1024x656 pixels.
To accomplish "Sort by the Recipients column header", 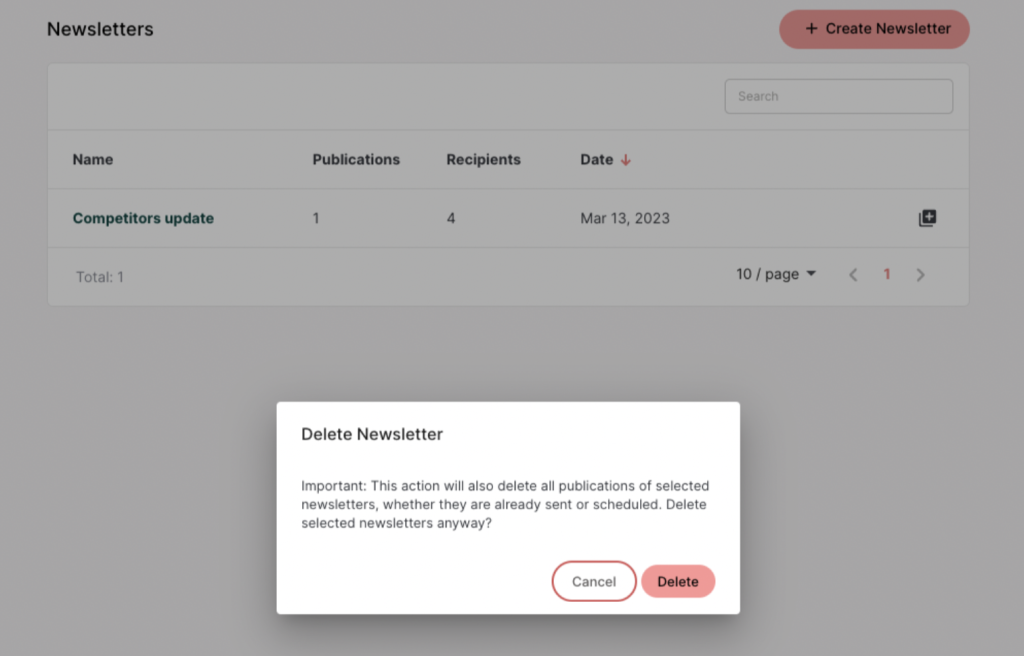I will (483, 159).
